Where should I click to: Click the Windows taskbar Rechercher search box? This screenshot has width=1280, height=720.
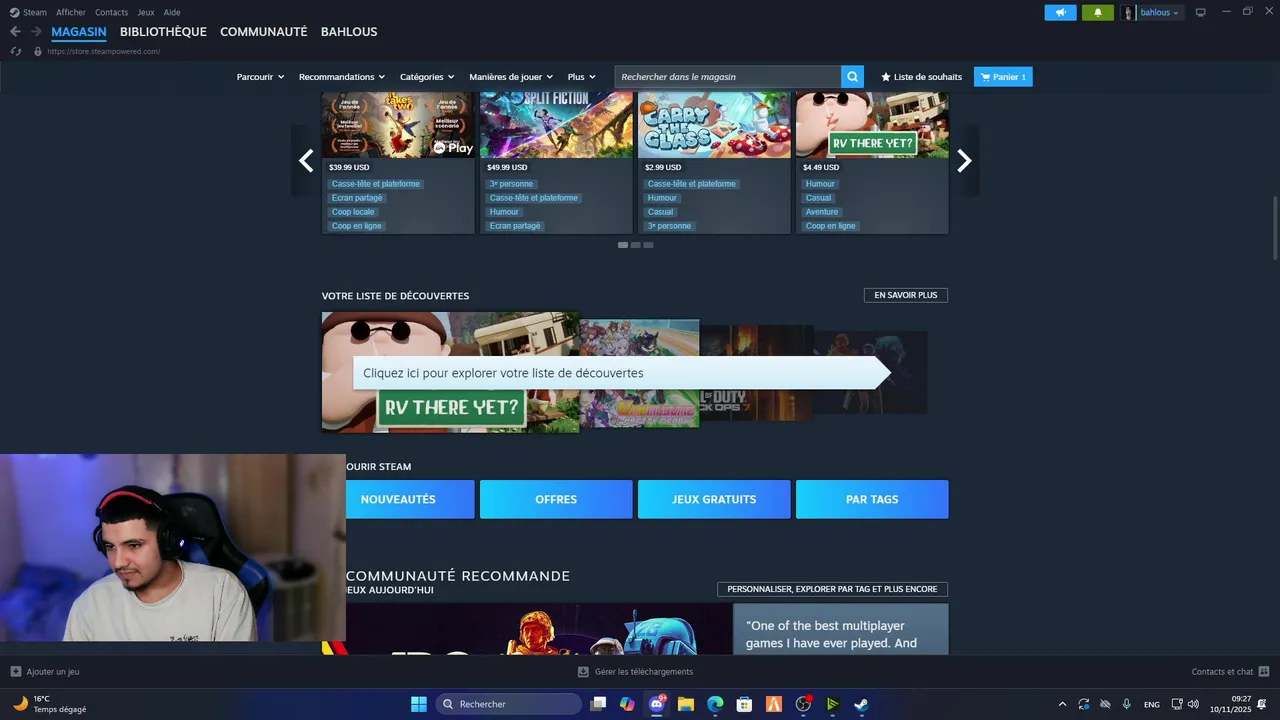click(508, 704)
